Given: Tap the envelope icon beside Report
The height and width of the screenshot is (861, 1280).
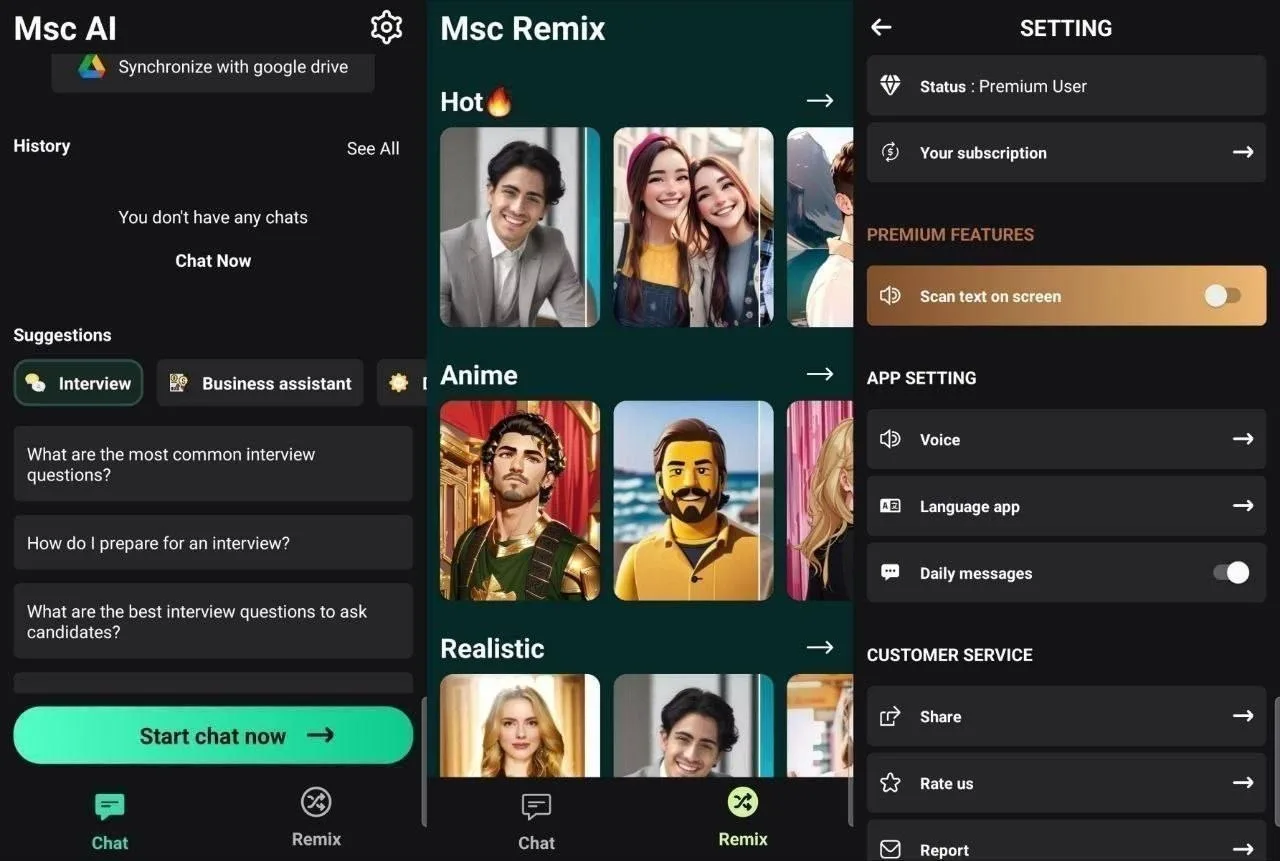Looking at the screenshot, I should (x=890, y=850).
